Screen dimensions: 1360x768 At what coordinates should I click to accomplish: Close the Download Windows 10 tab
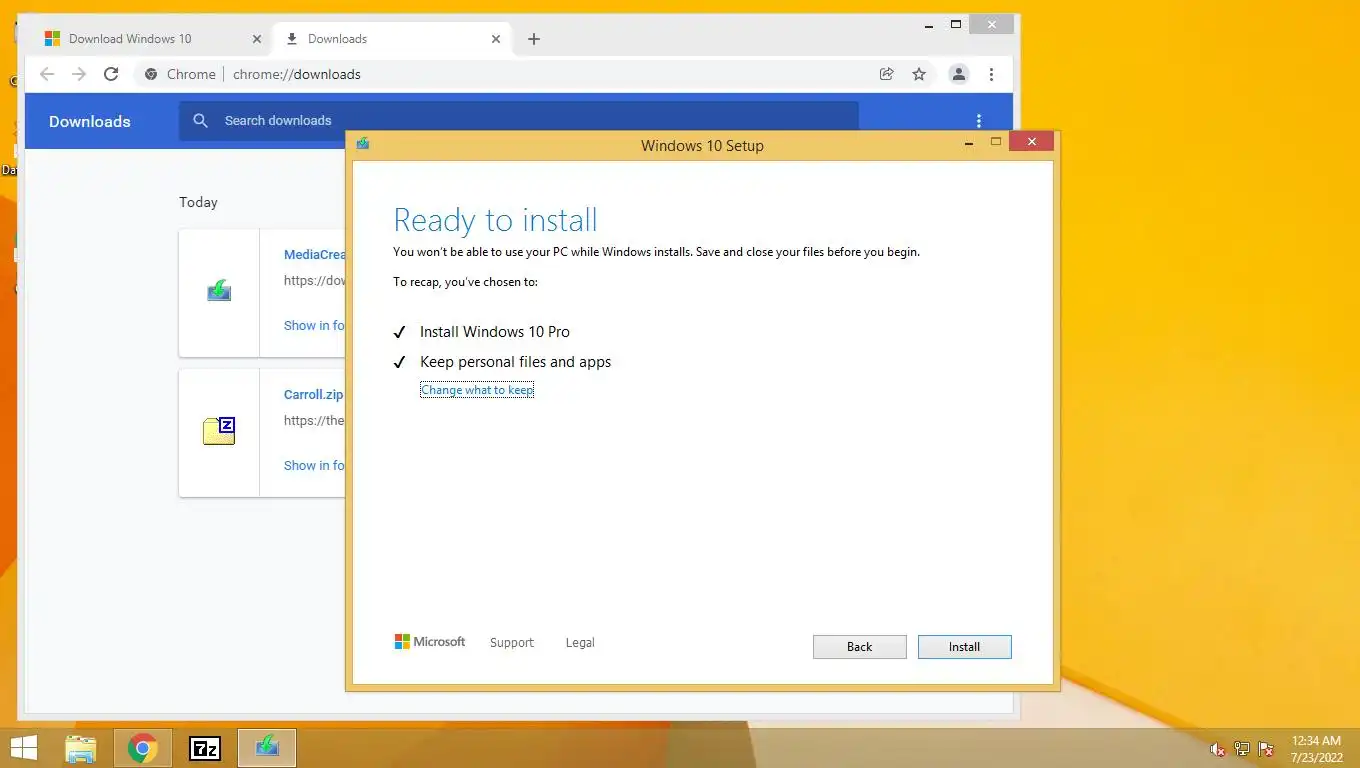(x=257, y=39)
